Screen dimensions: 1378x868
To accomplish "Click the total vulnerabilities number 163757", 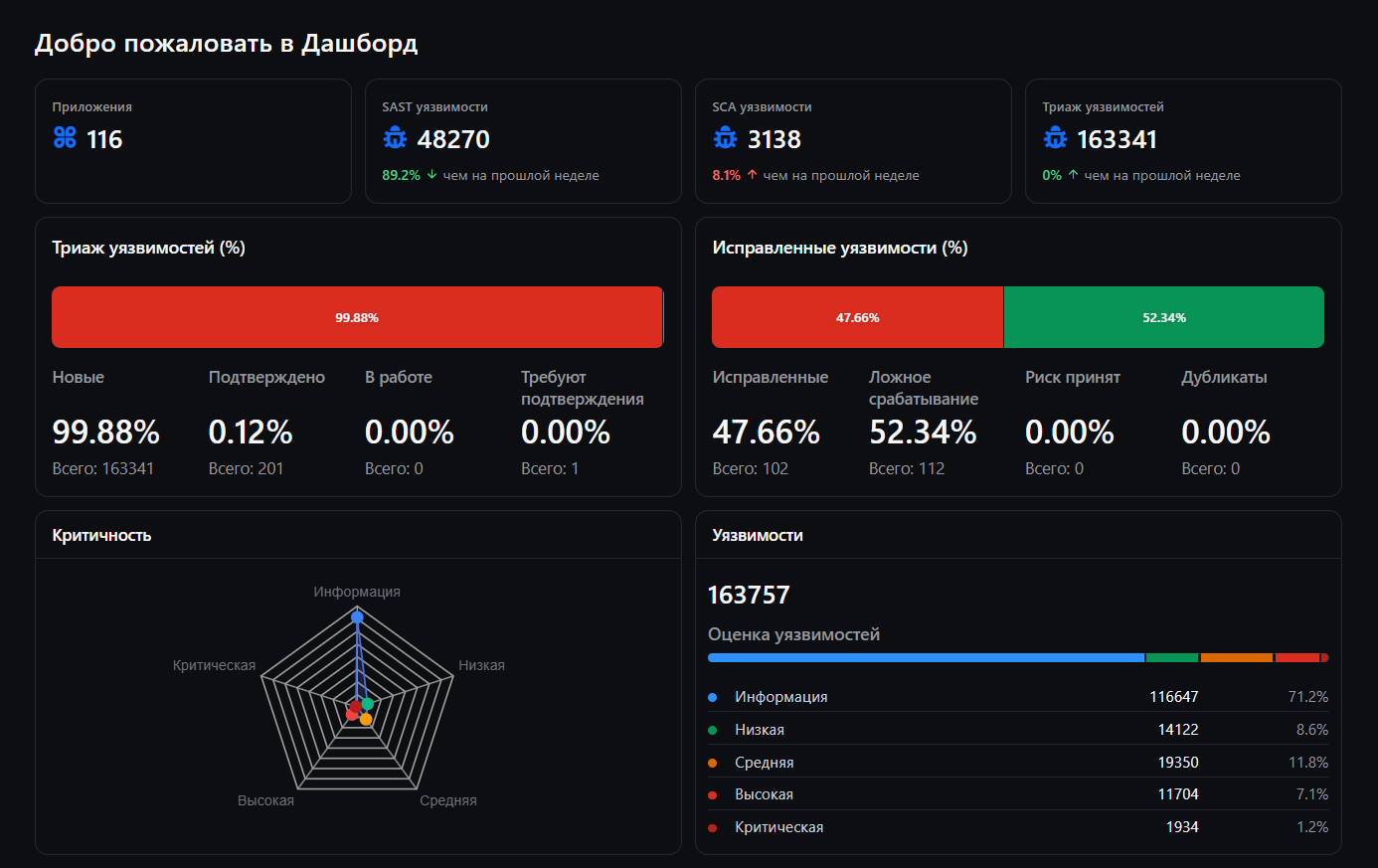I will click(x=749, y=595).
